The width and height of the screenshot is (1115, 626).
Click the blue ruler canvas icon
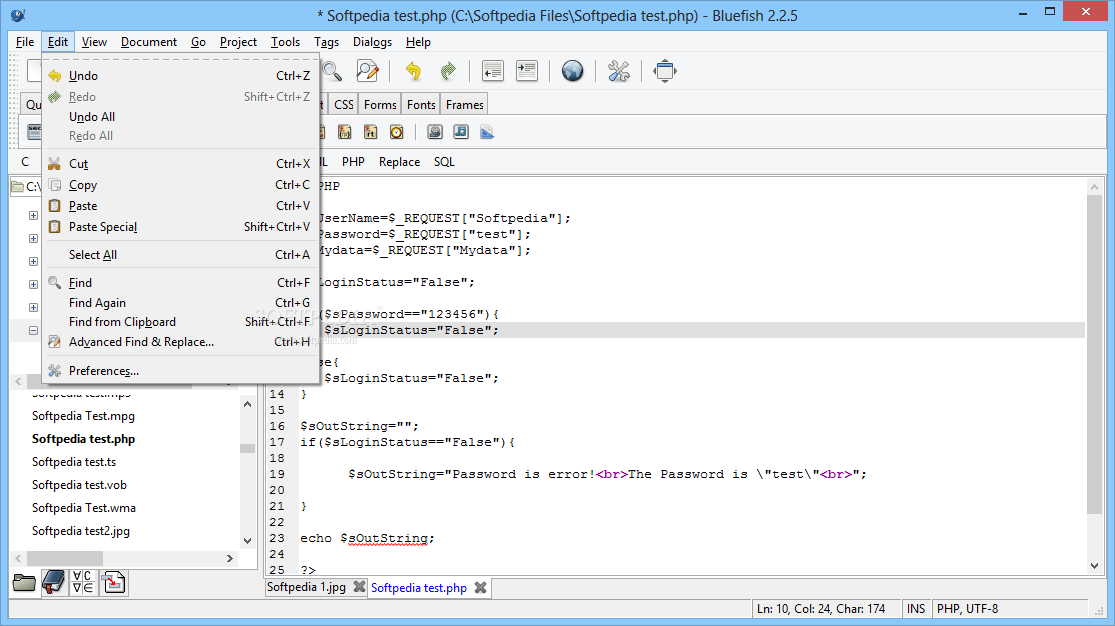click(487, 132)
